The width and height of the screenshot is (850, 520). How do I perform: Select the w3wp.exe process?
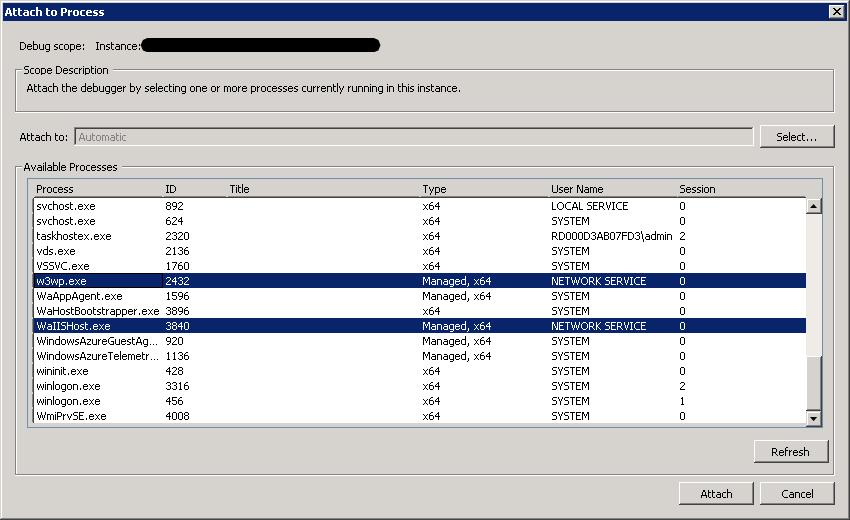[x=420, y=281]
